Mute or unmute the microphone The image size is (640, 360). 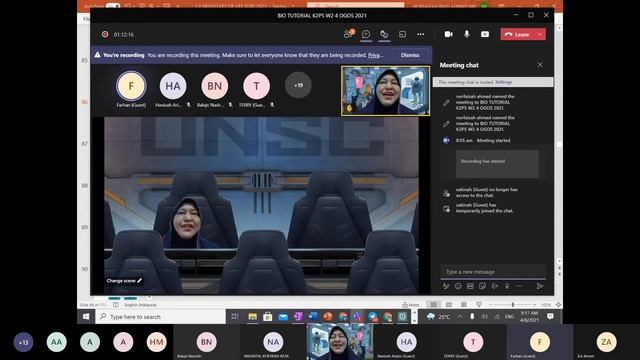click(467, 34)
